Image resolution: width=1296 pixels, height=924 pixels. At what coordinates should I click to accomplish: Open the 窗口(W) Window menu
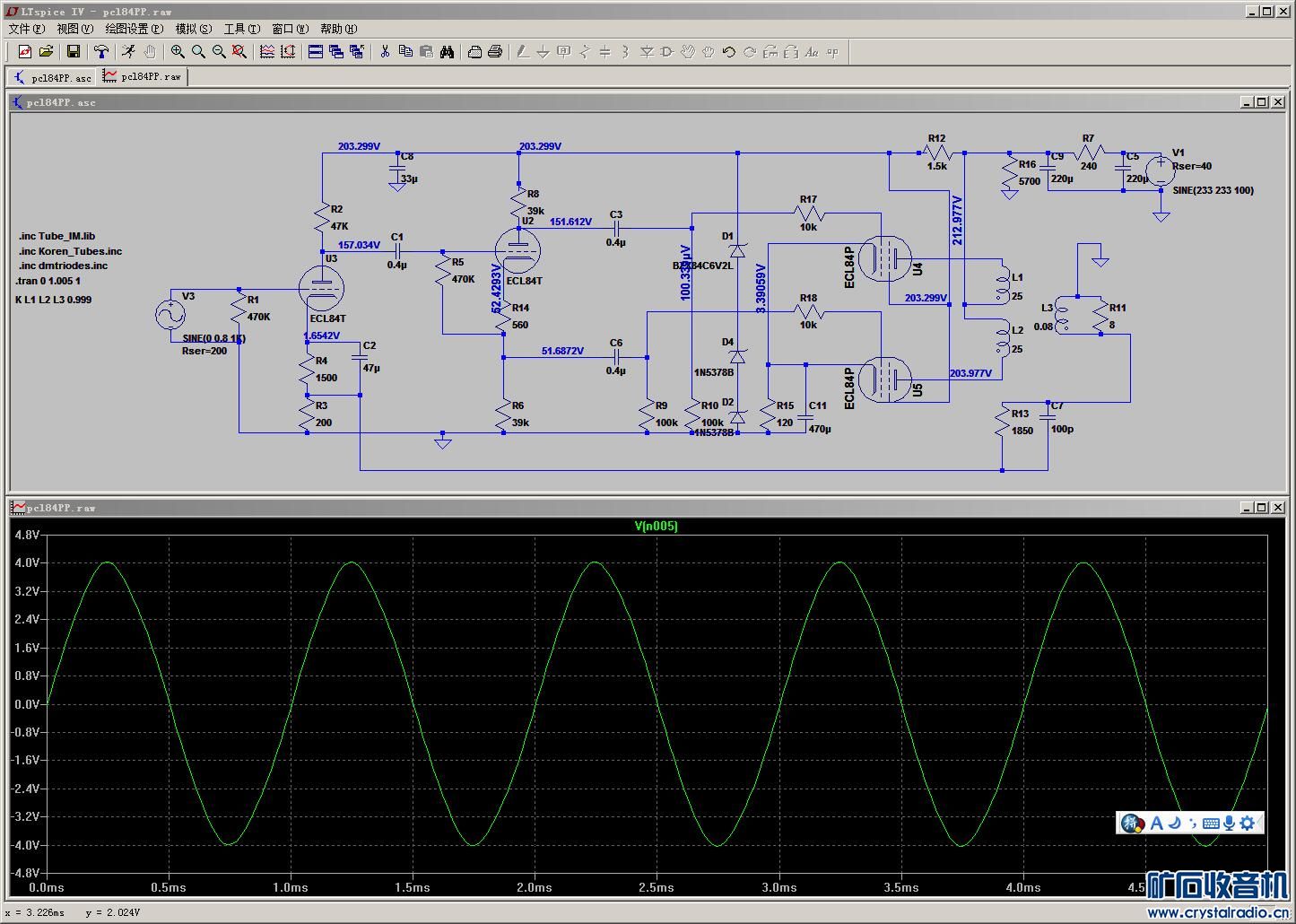point(290,29)
